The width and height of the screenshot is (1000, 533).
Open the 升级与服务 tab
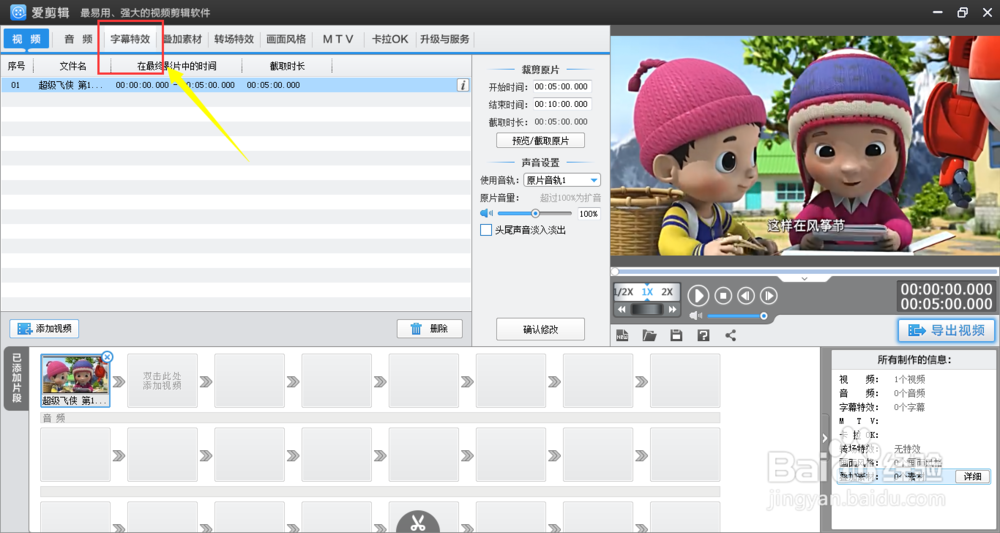pyautogui.click(x=445, y=39)
